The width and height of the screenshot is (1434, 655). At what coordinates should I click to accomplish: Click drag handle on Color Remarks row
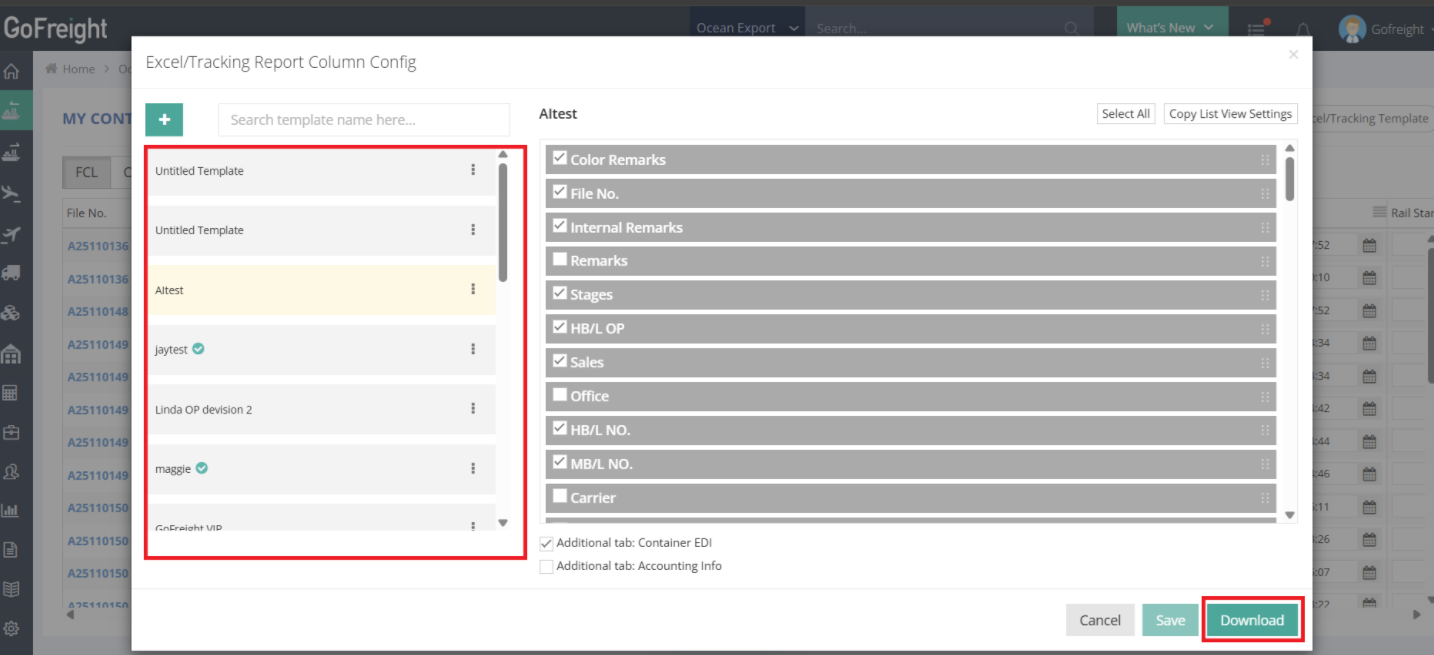tap(1265, 160)
